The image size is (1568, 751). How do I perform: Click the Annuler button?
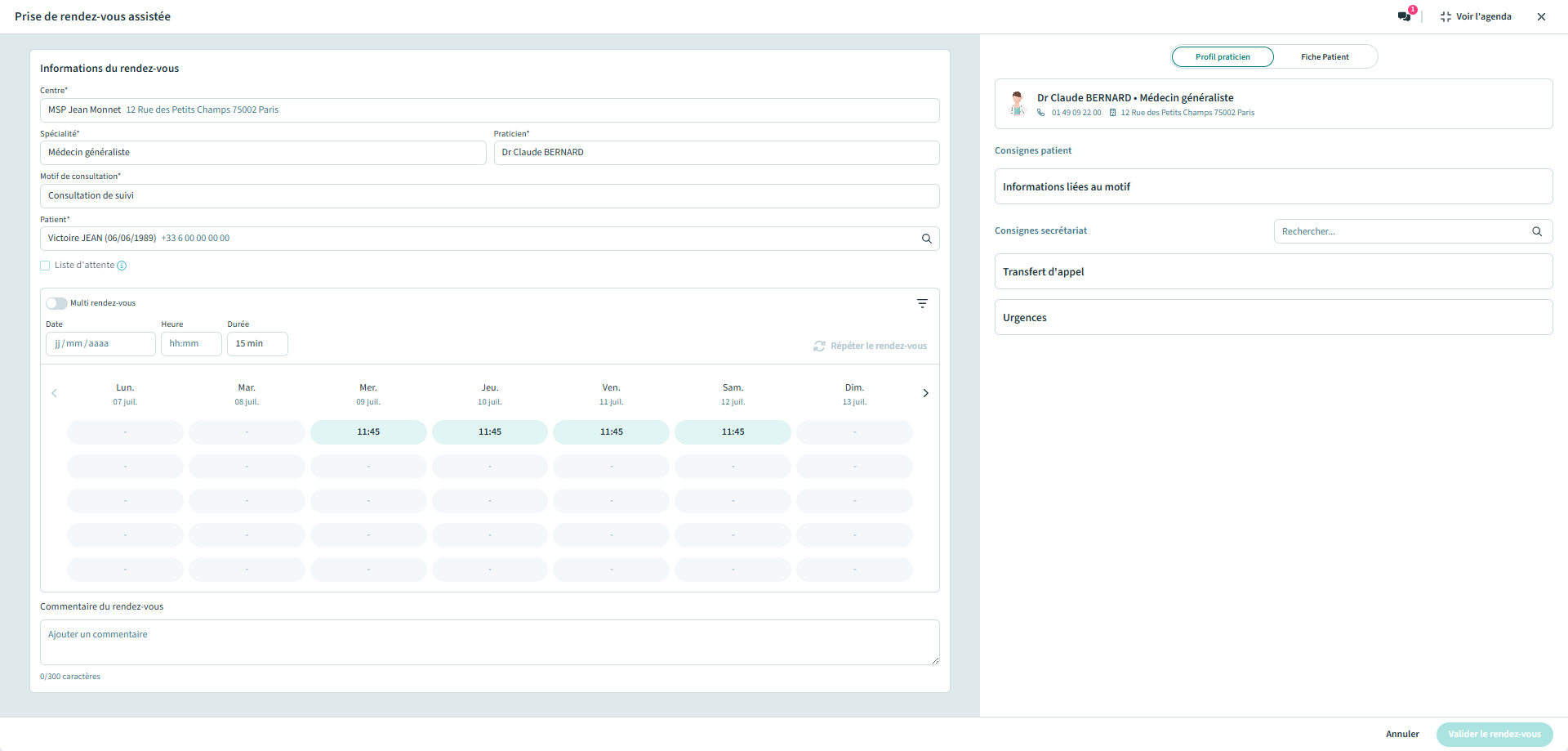pyautogui.click(x=1401, y=734)
